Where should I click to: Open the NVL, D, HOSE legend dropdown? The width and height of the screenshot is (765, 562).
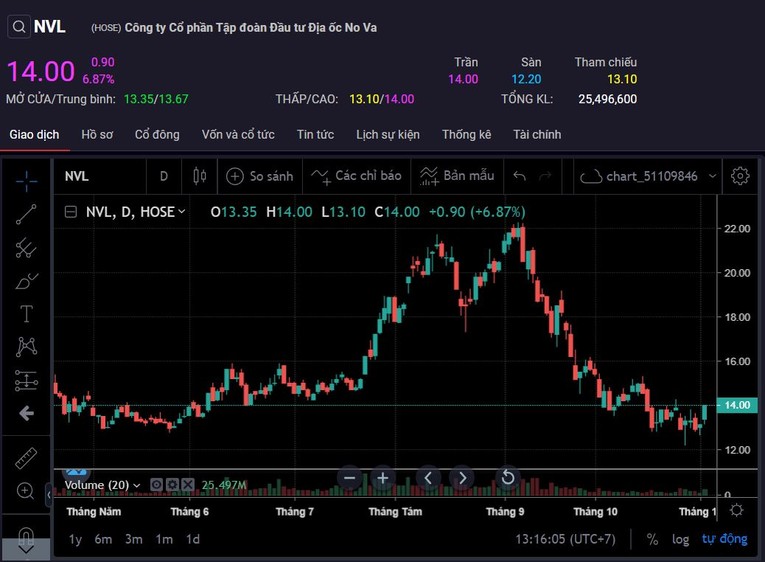click(181, 212)
